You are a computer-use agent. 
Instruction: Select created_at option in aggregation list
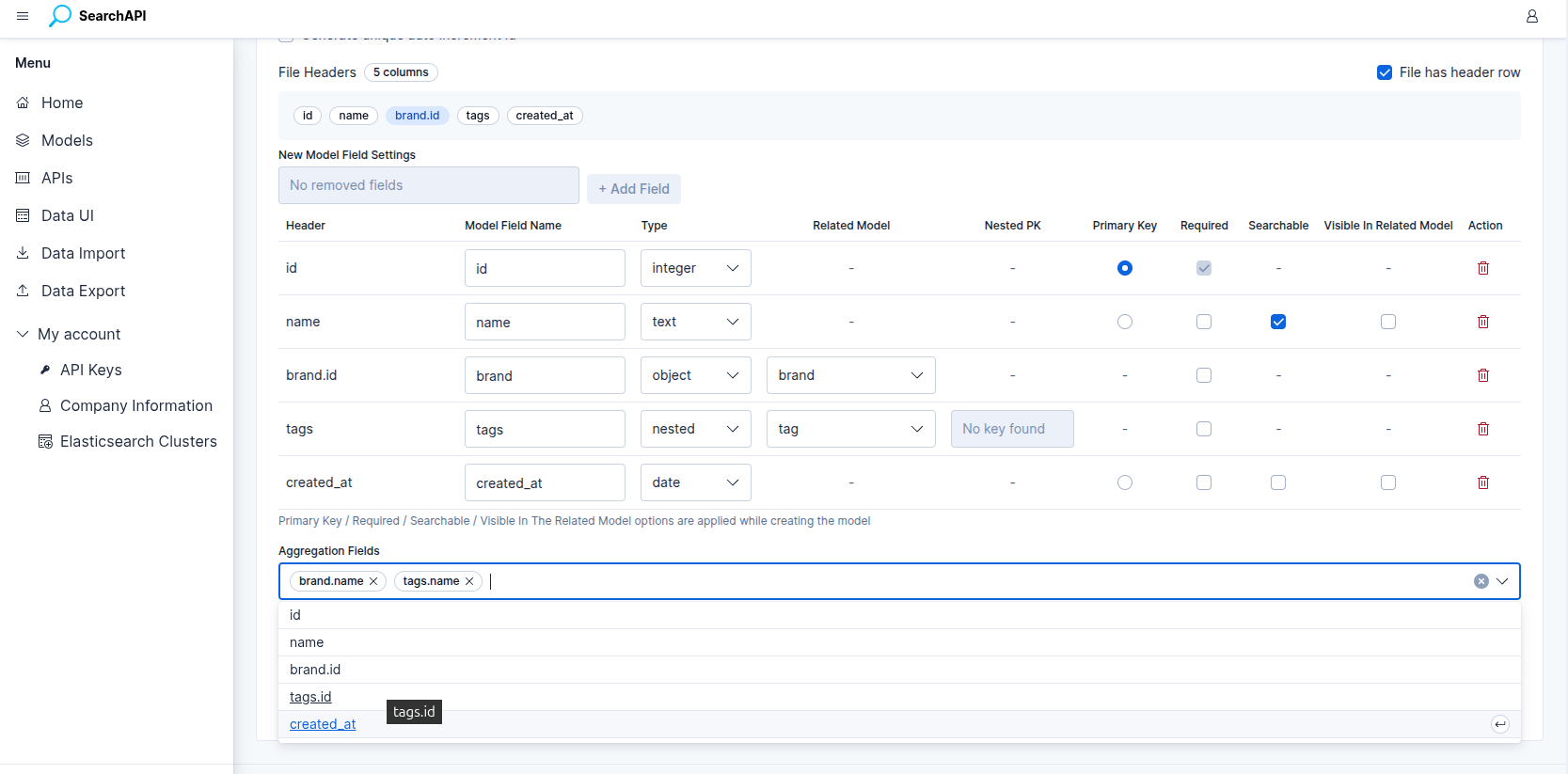coord(899,724)
